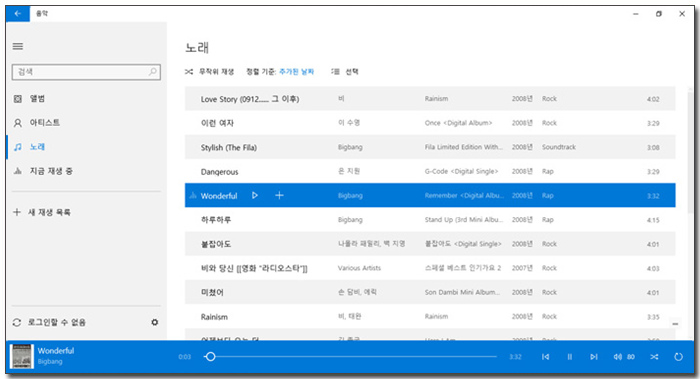700x379 pixels.
Task: Click the sync icon next to 로그인할 수 없음
Action: [17, 322]
